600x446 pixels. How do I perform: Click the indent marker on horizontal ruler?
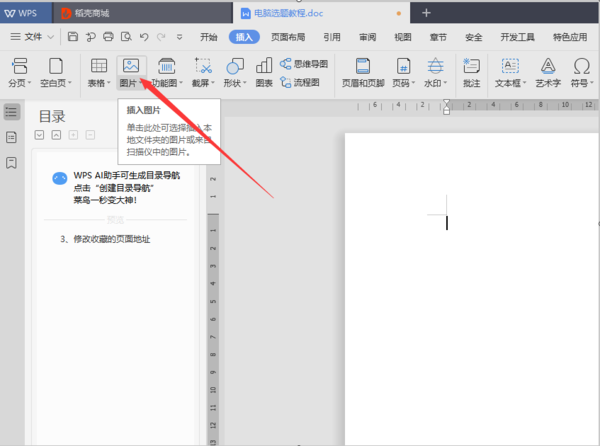[x=446, y=107]
